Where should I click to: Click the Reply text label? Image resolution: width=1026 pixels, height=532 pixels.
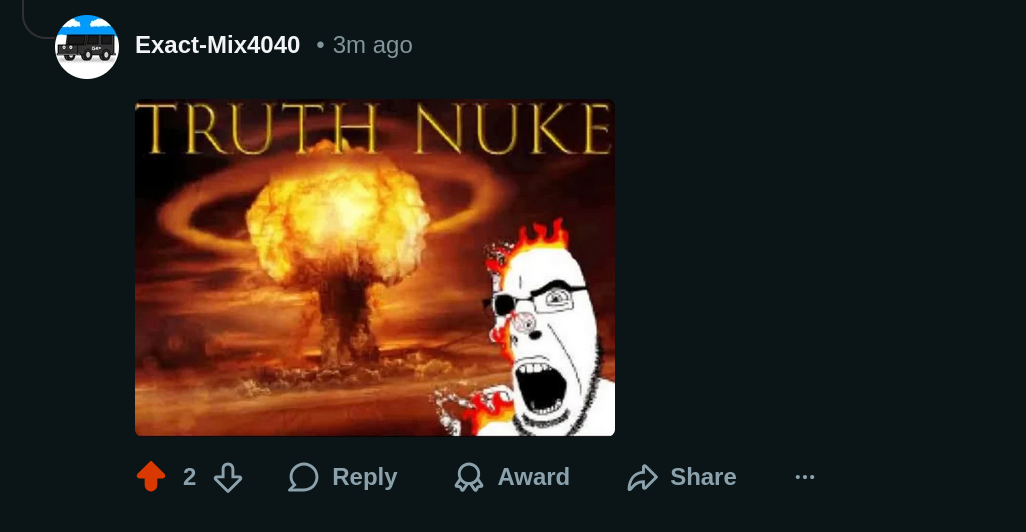coord(364,477)
